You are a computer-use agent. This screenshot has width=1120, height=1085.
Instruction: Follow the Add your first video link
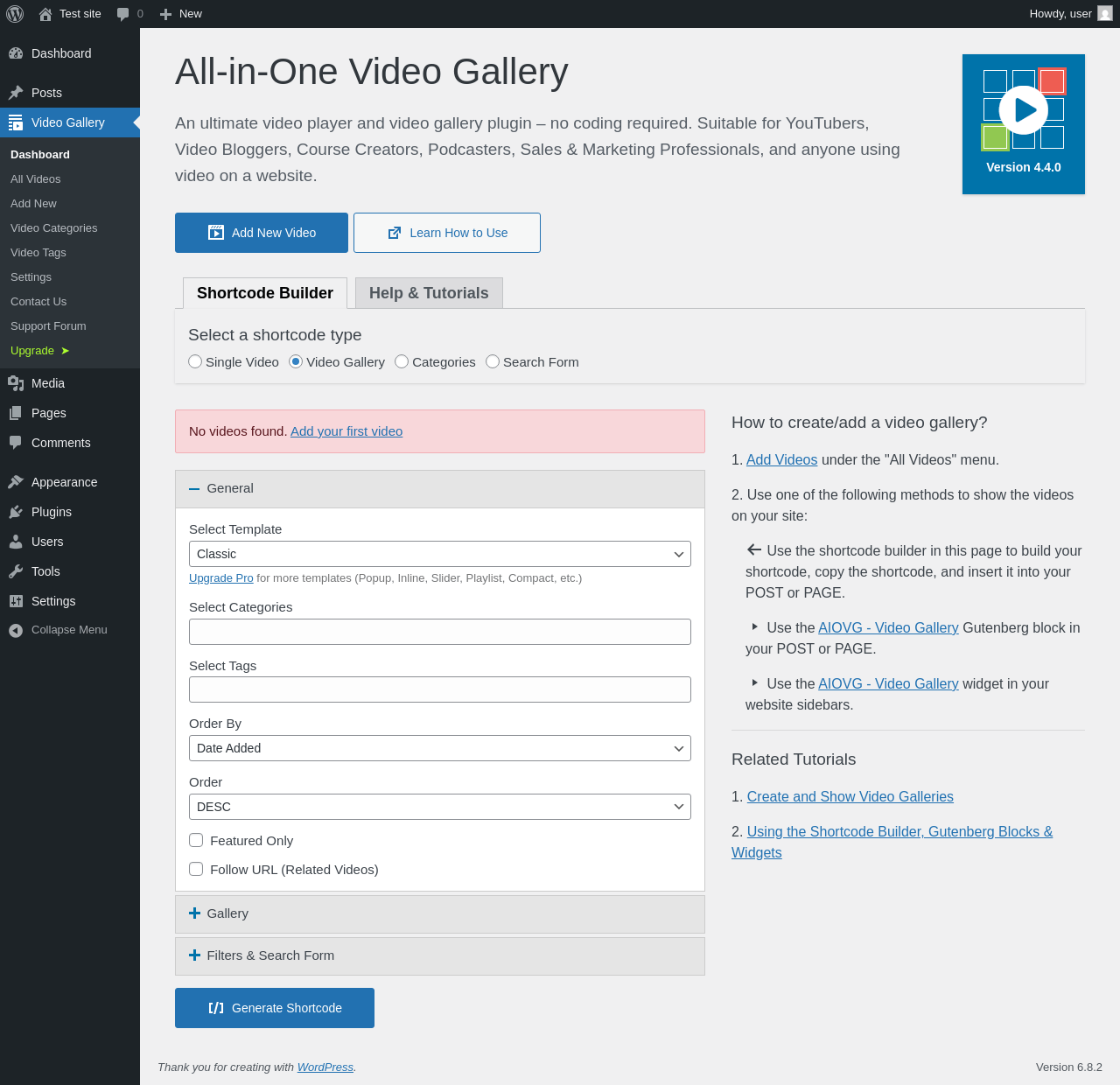coord(346,431)
